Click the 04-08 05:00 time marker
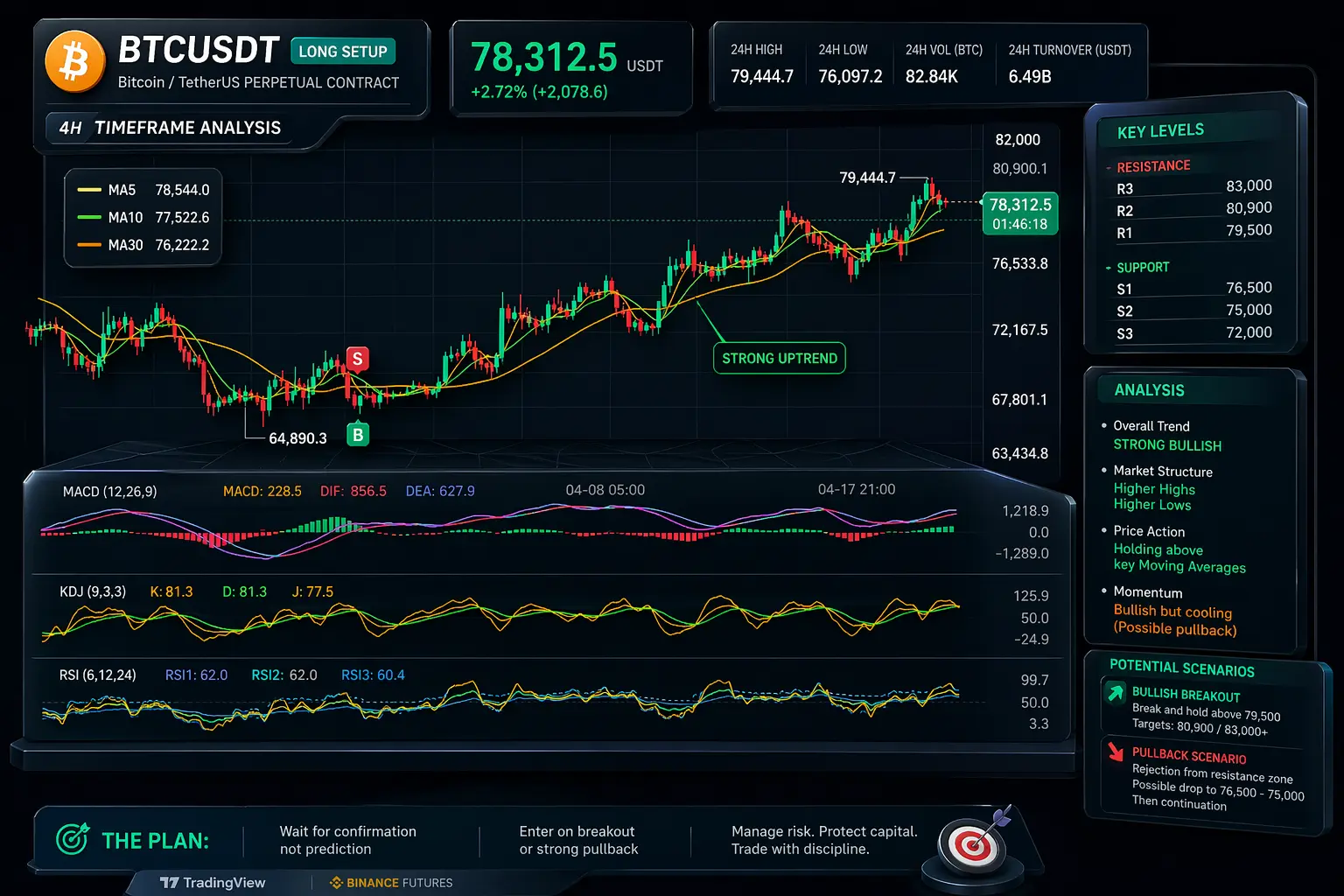 (x=605, y=490)
